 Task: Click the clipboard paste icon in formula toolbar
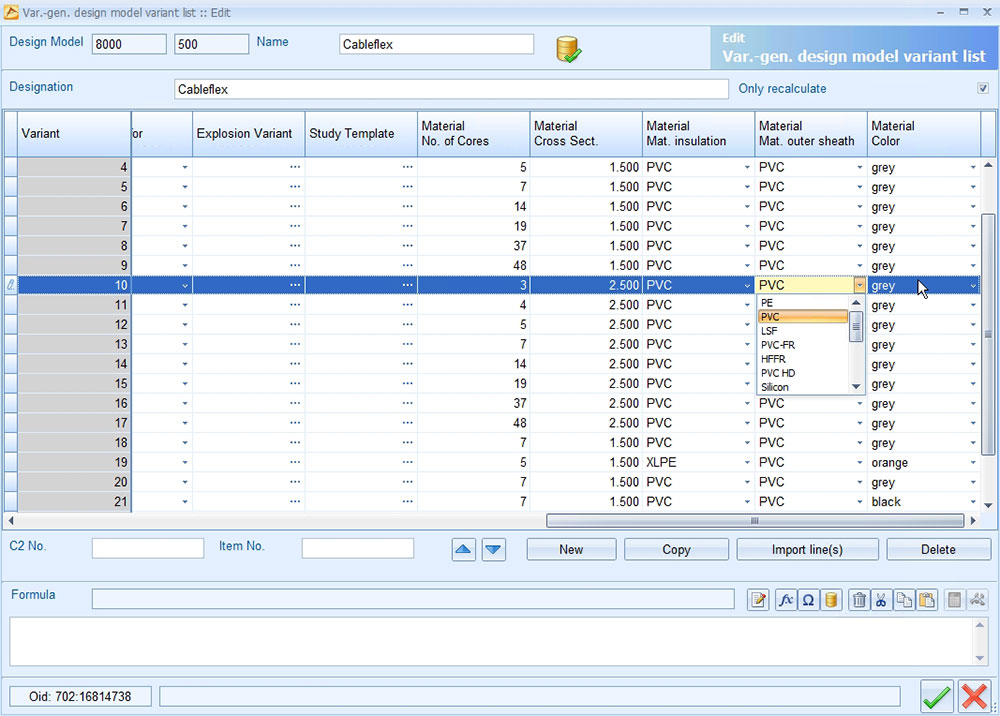[927, 600]
